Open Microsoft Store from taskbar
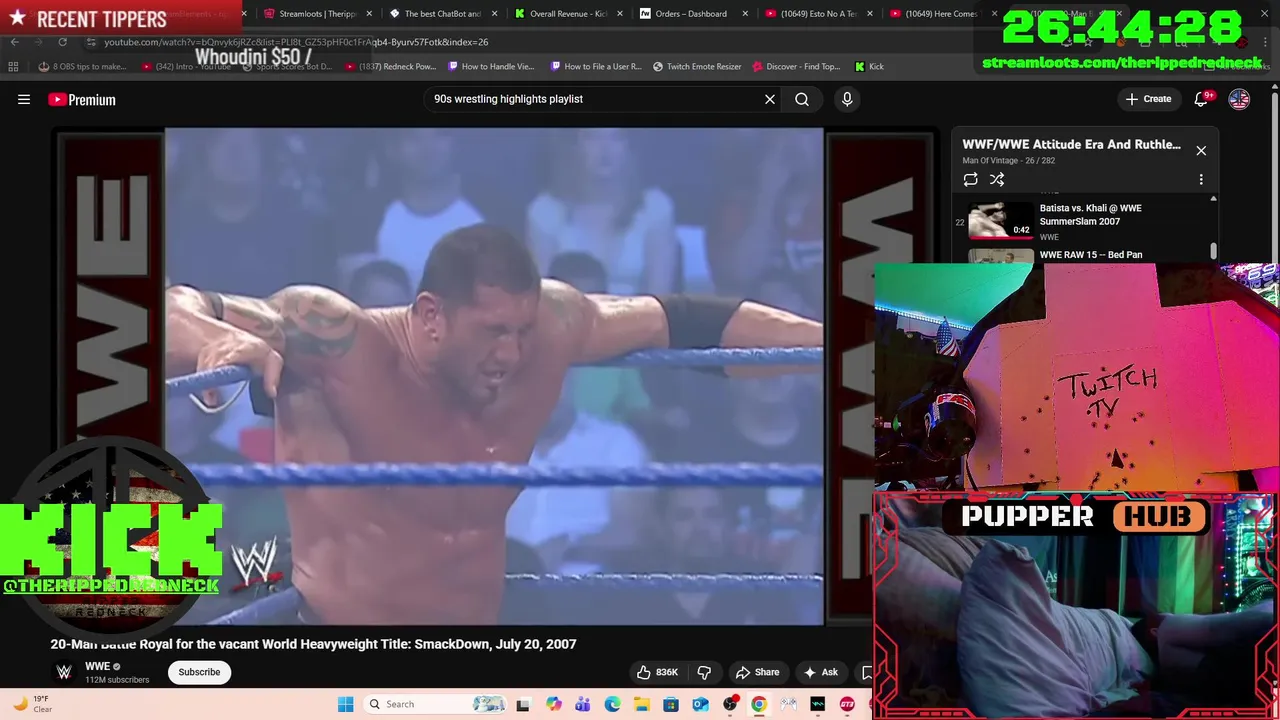This screenshot has height=720, width=1280. 671,704
